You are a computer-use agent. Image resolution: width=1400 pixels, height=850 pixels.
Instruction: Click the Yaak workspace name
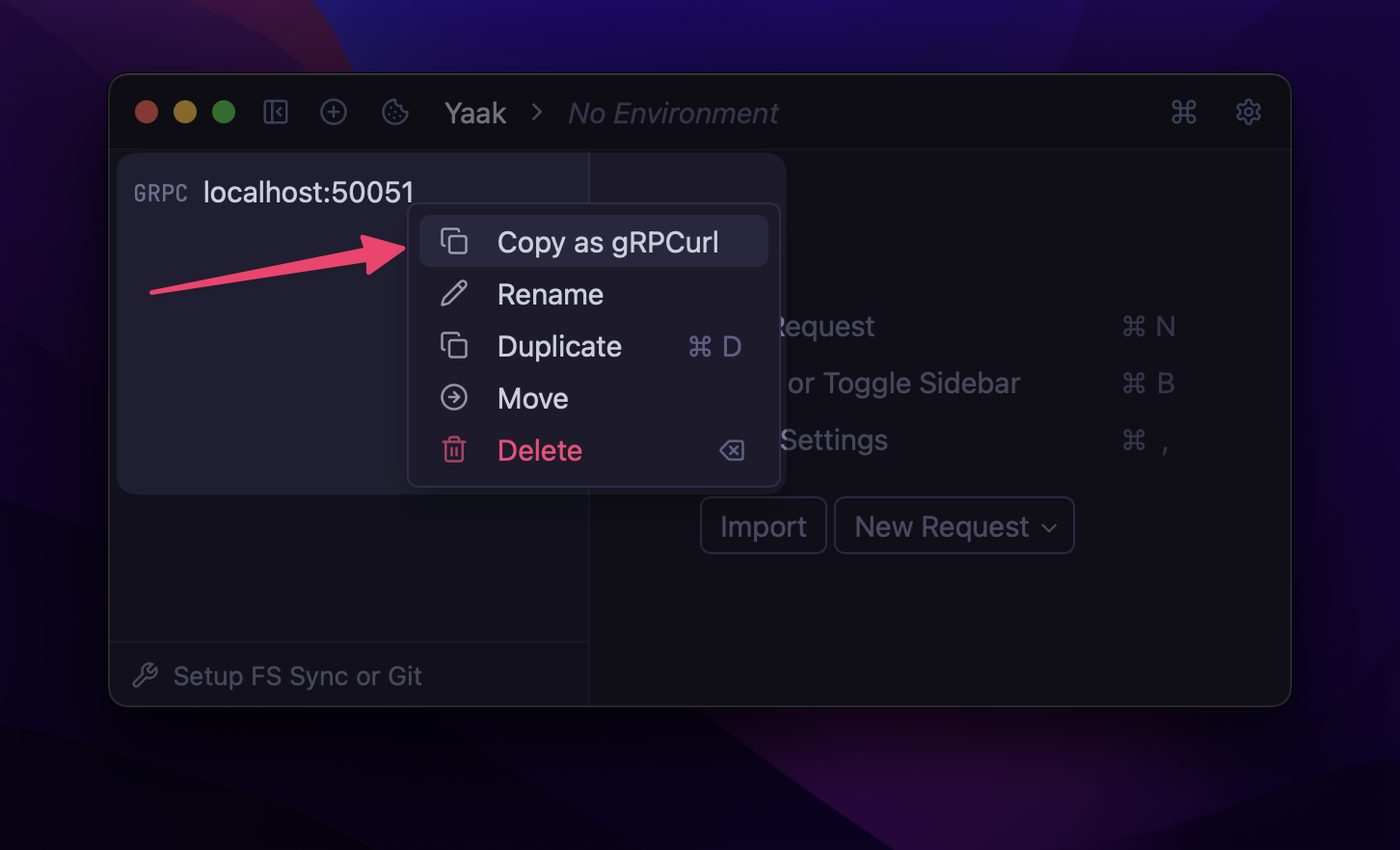(x=474, y=113)
